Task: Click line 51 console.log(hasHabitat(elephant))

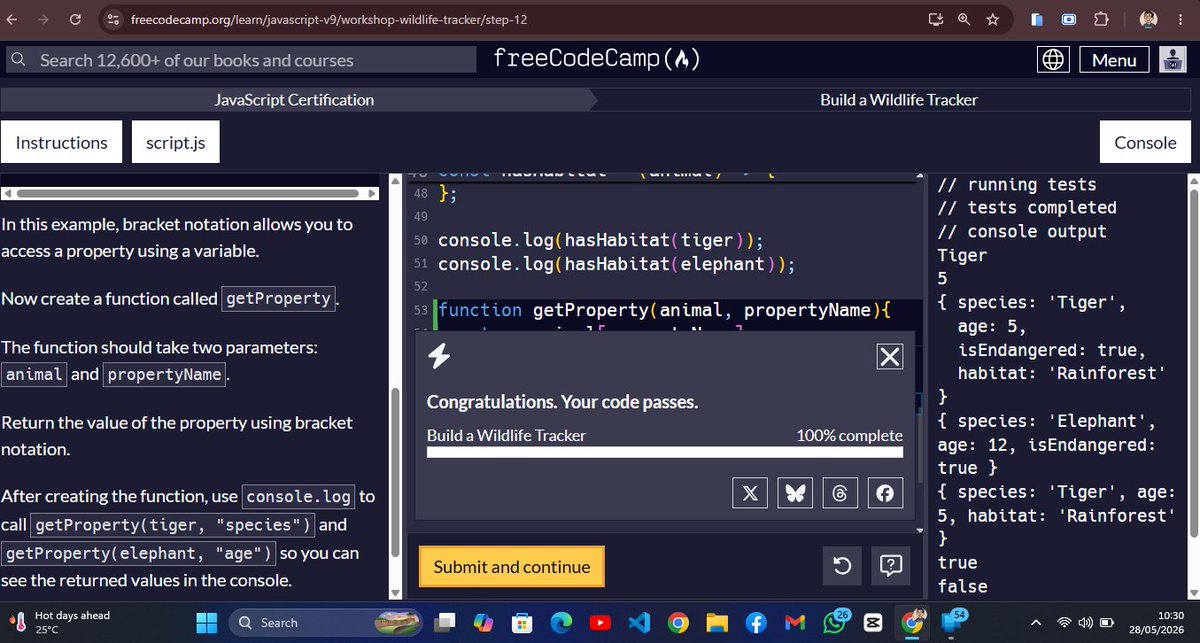Action: point(617,265)
